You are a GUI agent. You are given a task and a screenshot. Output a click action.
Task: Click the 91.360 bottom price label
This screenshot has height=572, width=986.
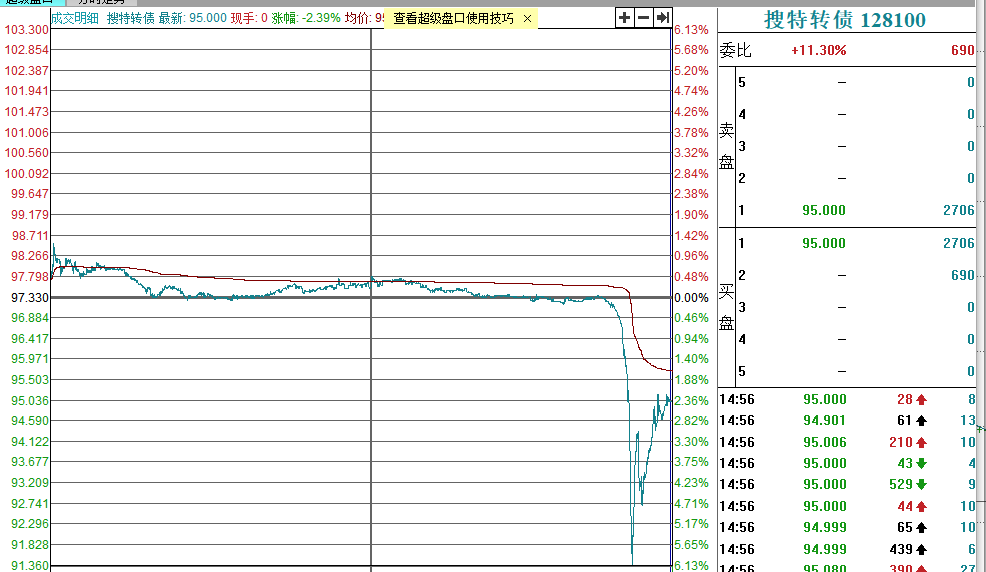[30, 565]
